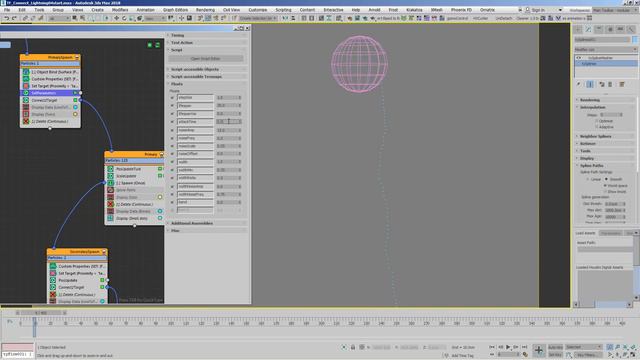Open the Motion command panel tab

(610, 29)
